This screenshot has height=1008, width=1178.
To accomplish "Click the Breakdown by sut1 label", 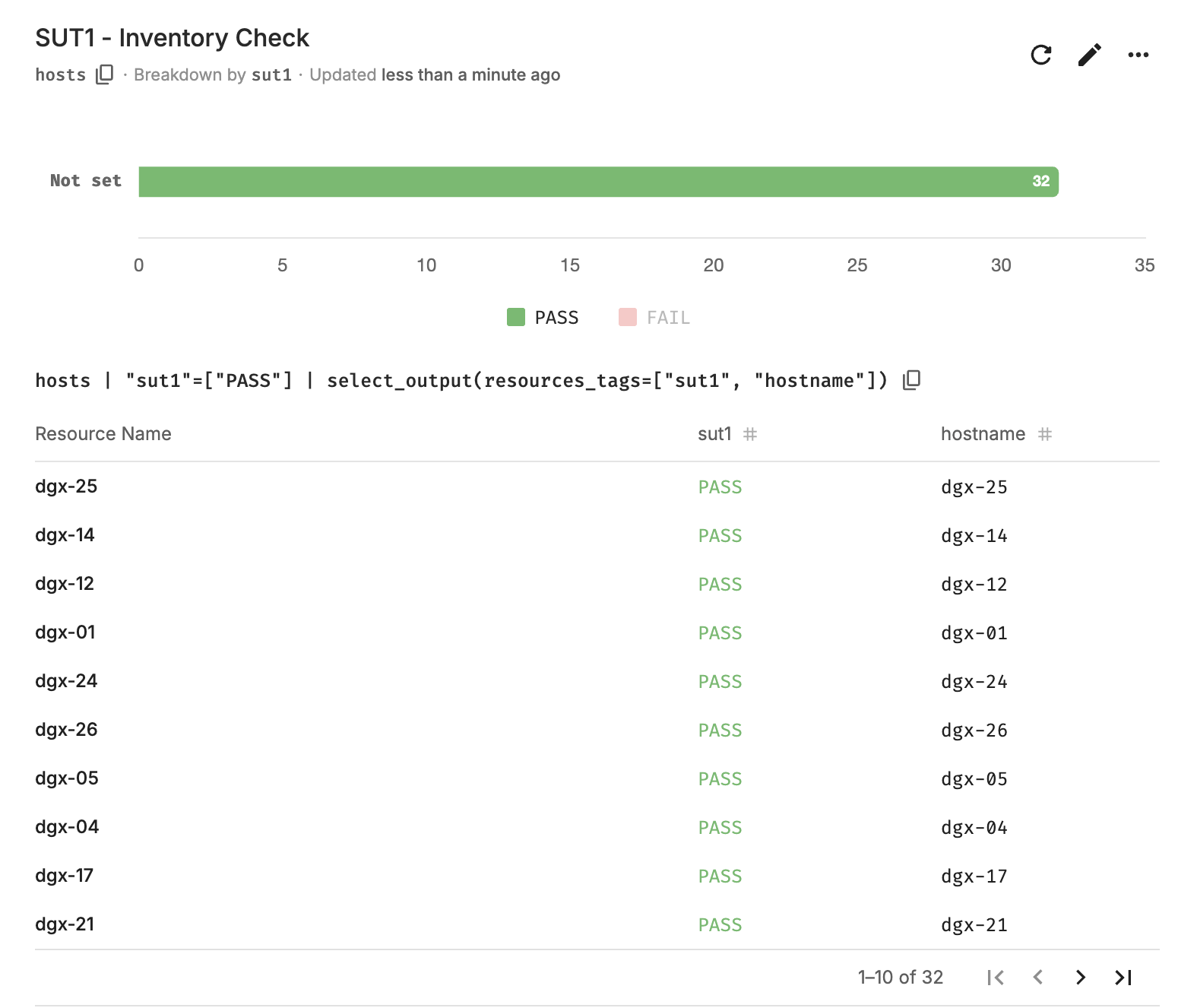I will click(213, 74).
